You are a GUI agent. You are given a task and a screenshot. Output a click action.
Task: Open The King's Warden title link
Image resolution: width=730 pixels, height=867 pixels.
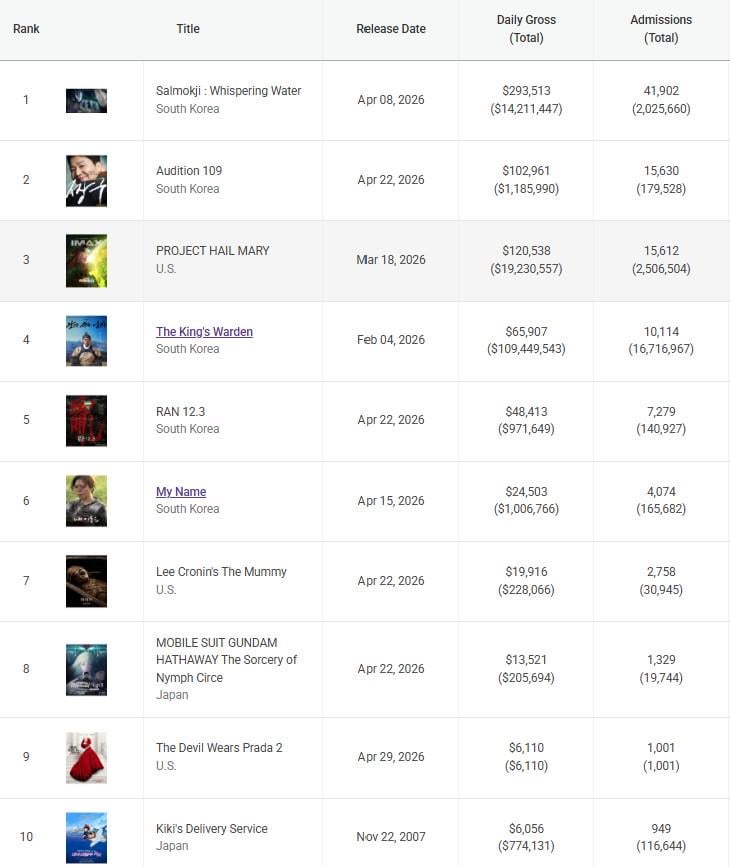(x=204, y=332)
